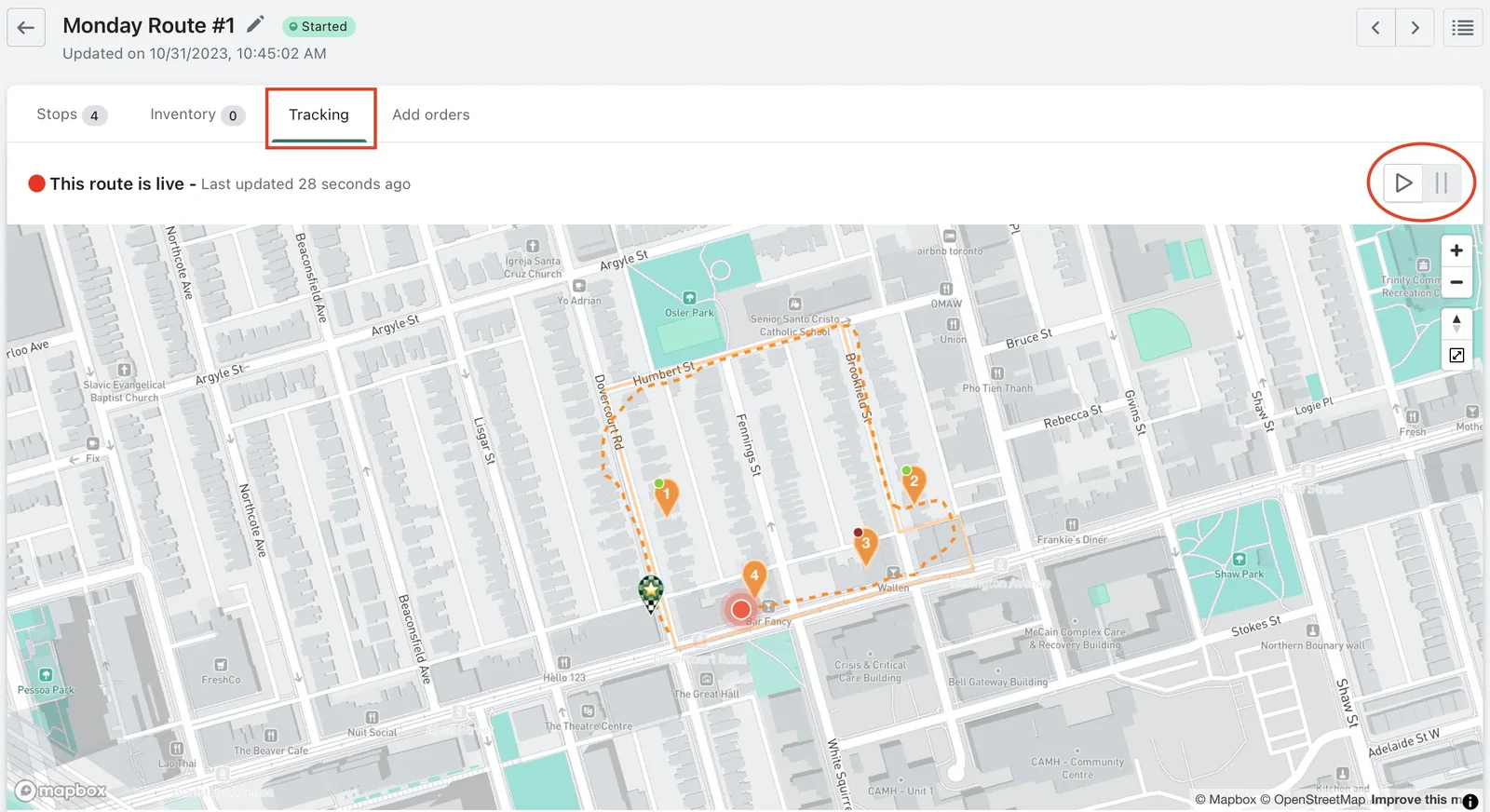Click the Frankie's Diner map label
Viewport: 1490px width, 812px height.
tap(1072, 540)
